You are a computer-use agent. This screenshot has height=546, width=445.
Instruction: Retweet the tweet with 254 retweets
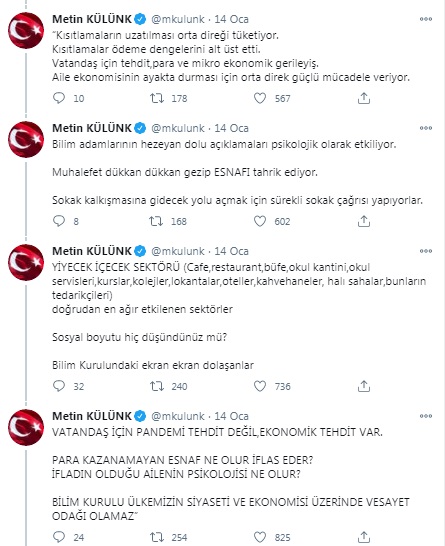(x=157, y=537)
